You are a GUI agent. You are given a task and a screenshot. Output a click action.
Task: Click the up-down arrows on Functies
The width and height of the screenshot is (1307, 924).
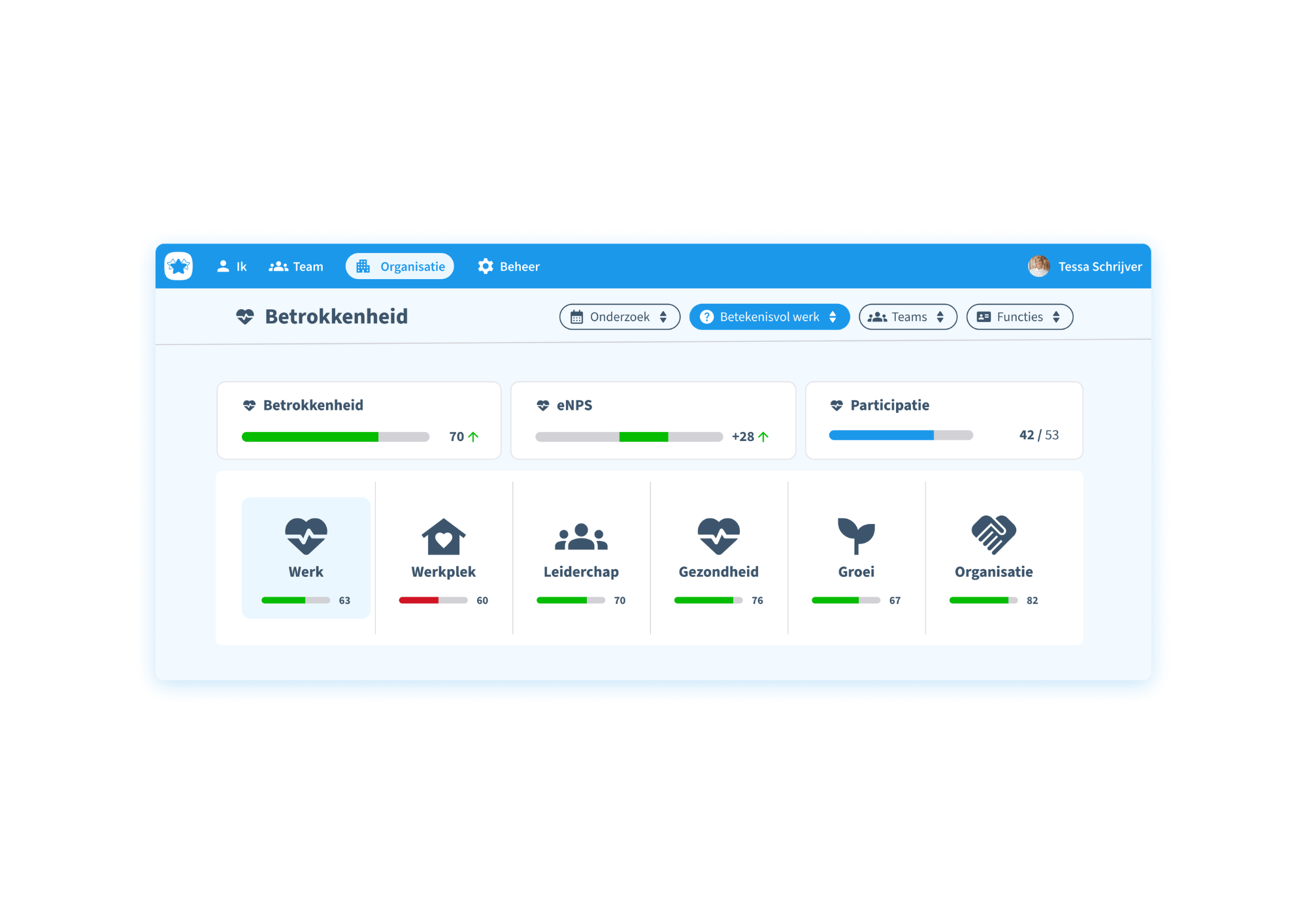tap(1056, 317)
